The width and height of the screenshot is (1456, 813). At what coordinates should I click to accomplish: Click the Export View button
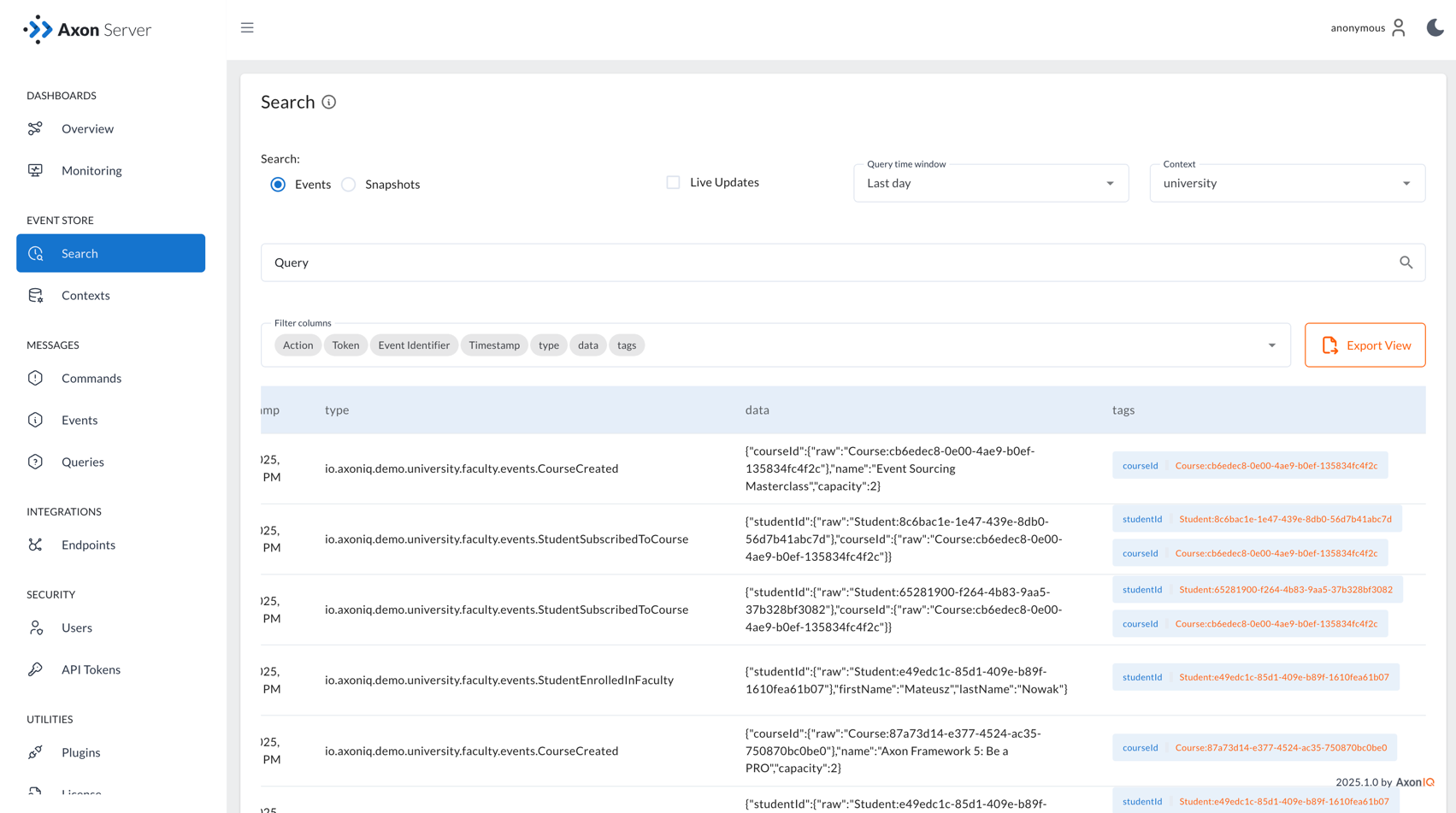tap(1365, 345)
